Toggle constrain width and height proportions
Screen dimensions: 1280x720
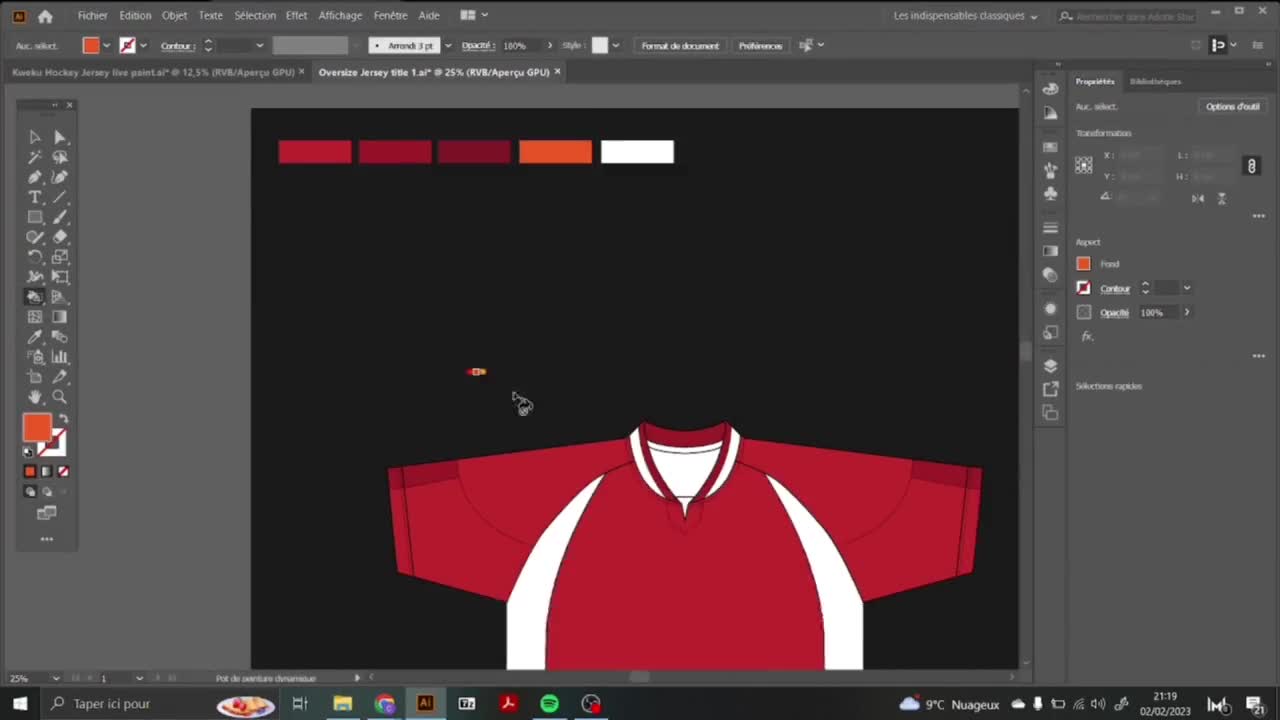point(1251,166)
